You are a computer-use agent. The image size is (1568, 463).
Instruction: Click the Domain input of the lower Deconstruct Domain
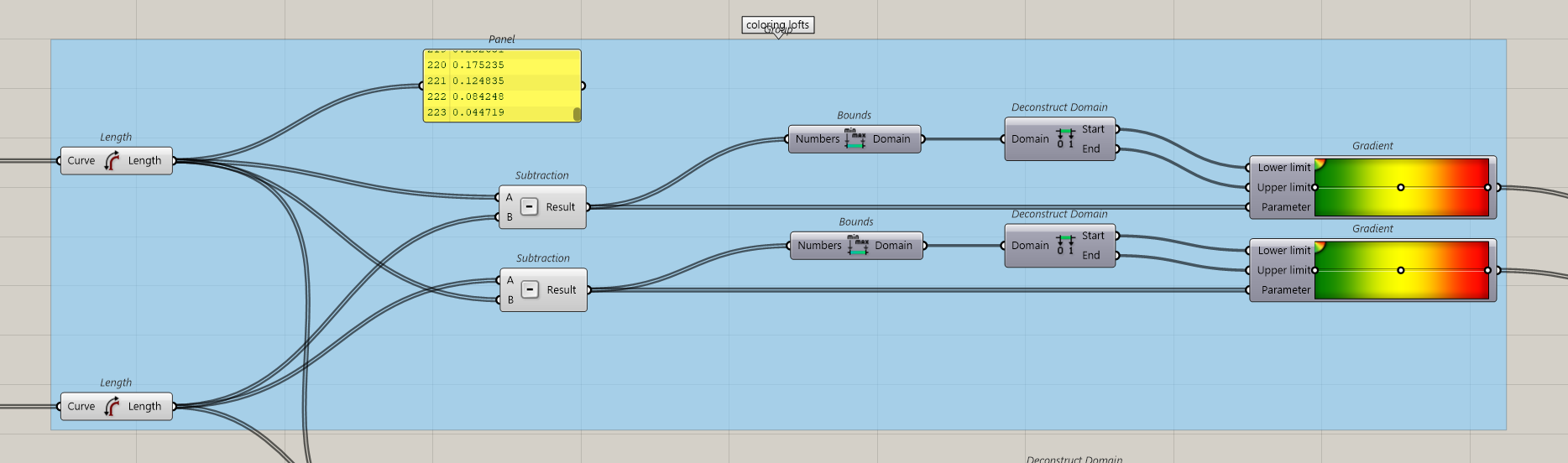[x=1030, y=246]
